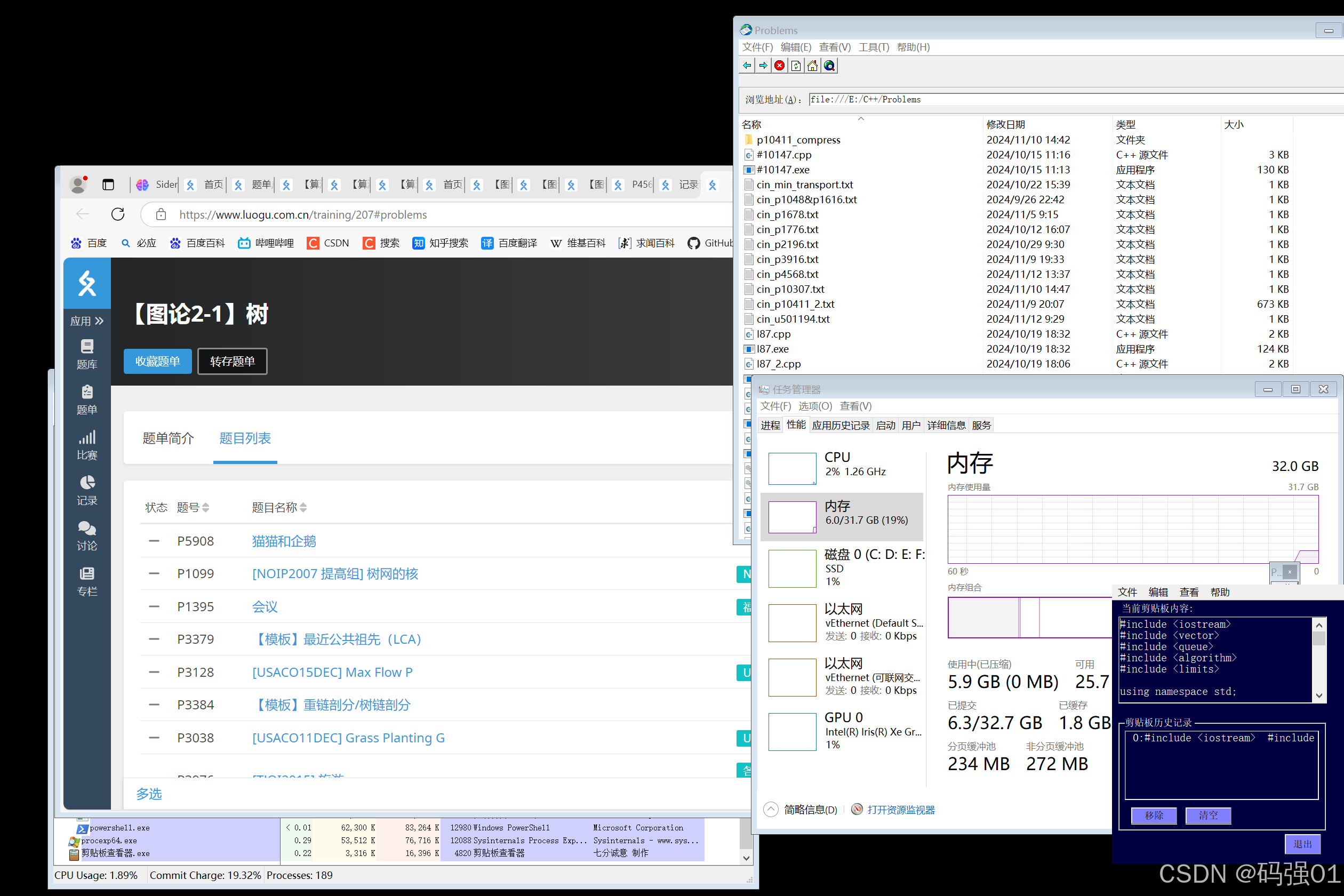Toggle sort order on the 题号 column
This screenshot has height=896, width=1344.
tap(206, 507)
